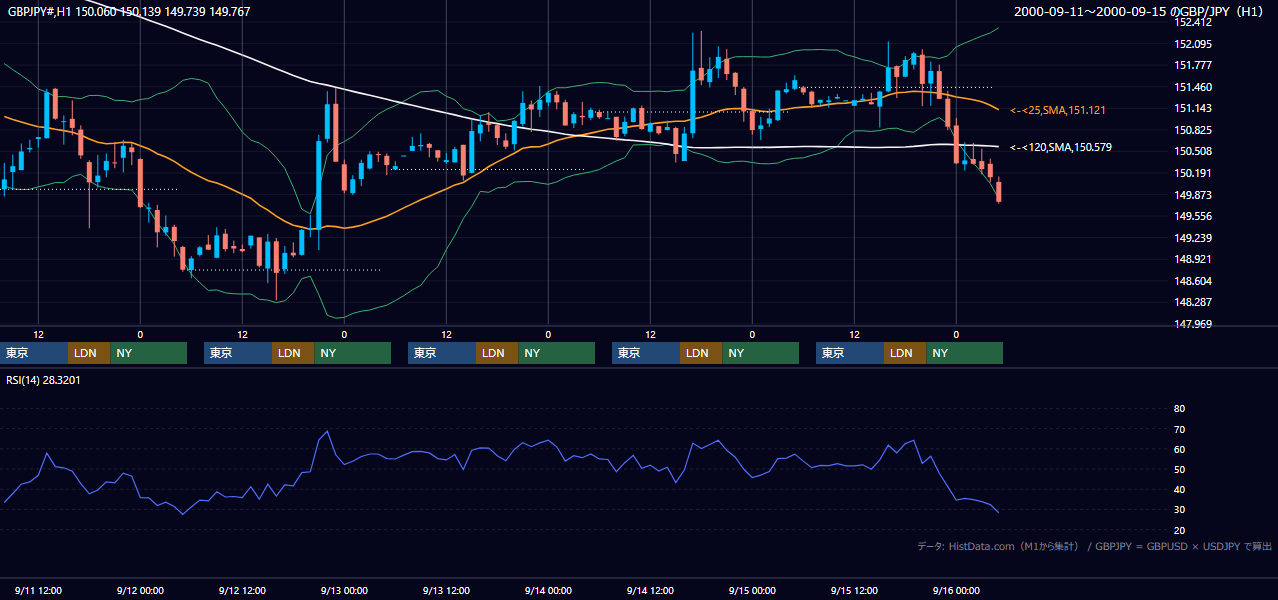Select the 9/15 12:00 date label

coord(855,590)
